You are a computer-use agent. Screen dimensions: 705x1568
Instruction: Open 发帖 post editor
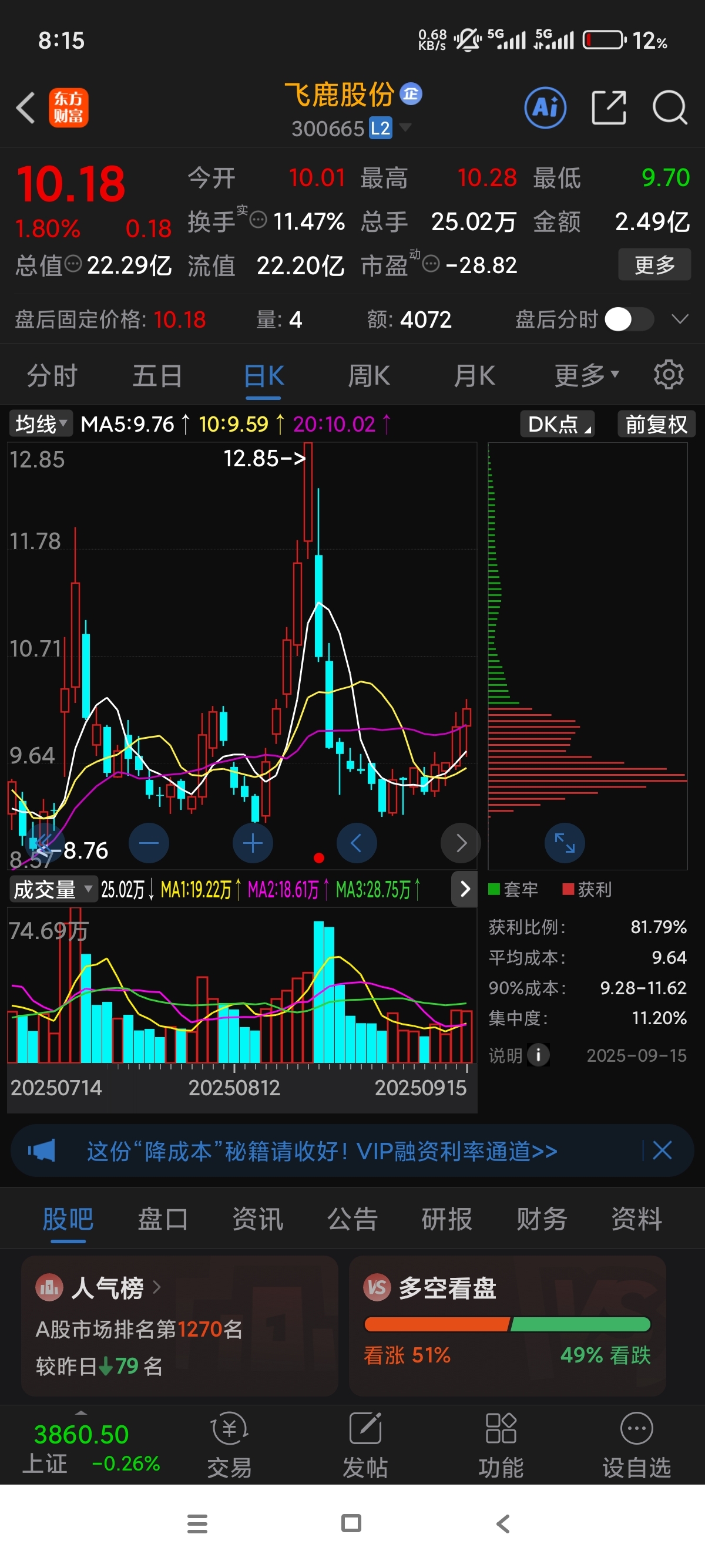pyautogui.click(x=365, y=1445)
